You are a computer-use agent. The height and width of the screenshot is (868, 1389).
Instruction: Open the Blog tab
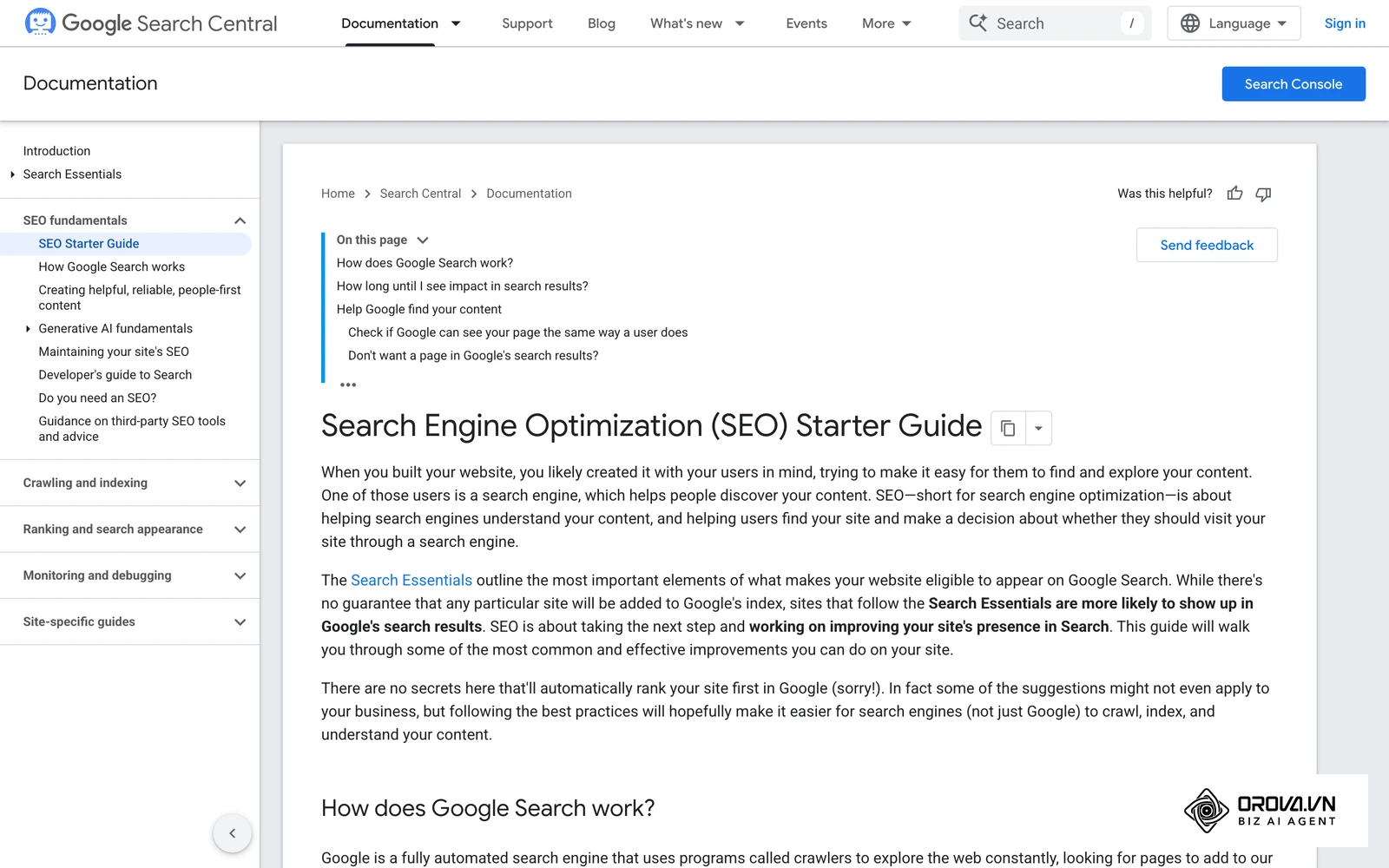pos(602,23)
